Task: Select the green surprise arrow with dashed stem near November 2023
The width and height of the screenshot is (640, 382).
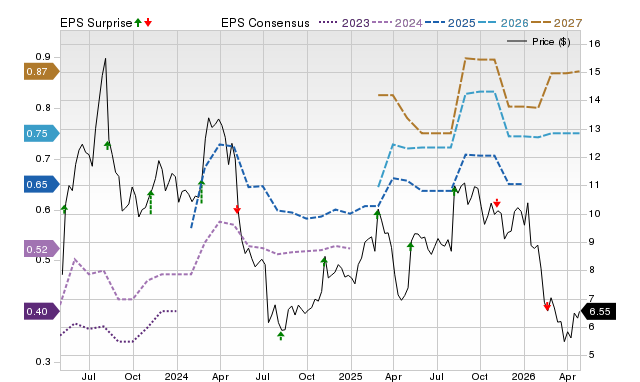Action: [151, 202]
